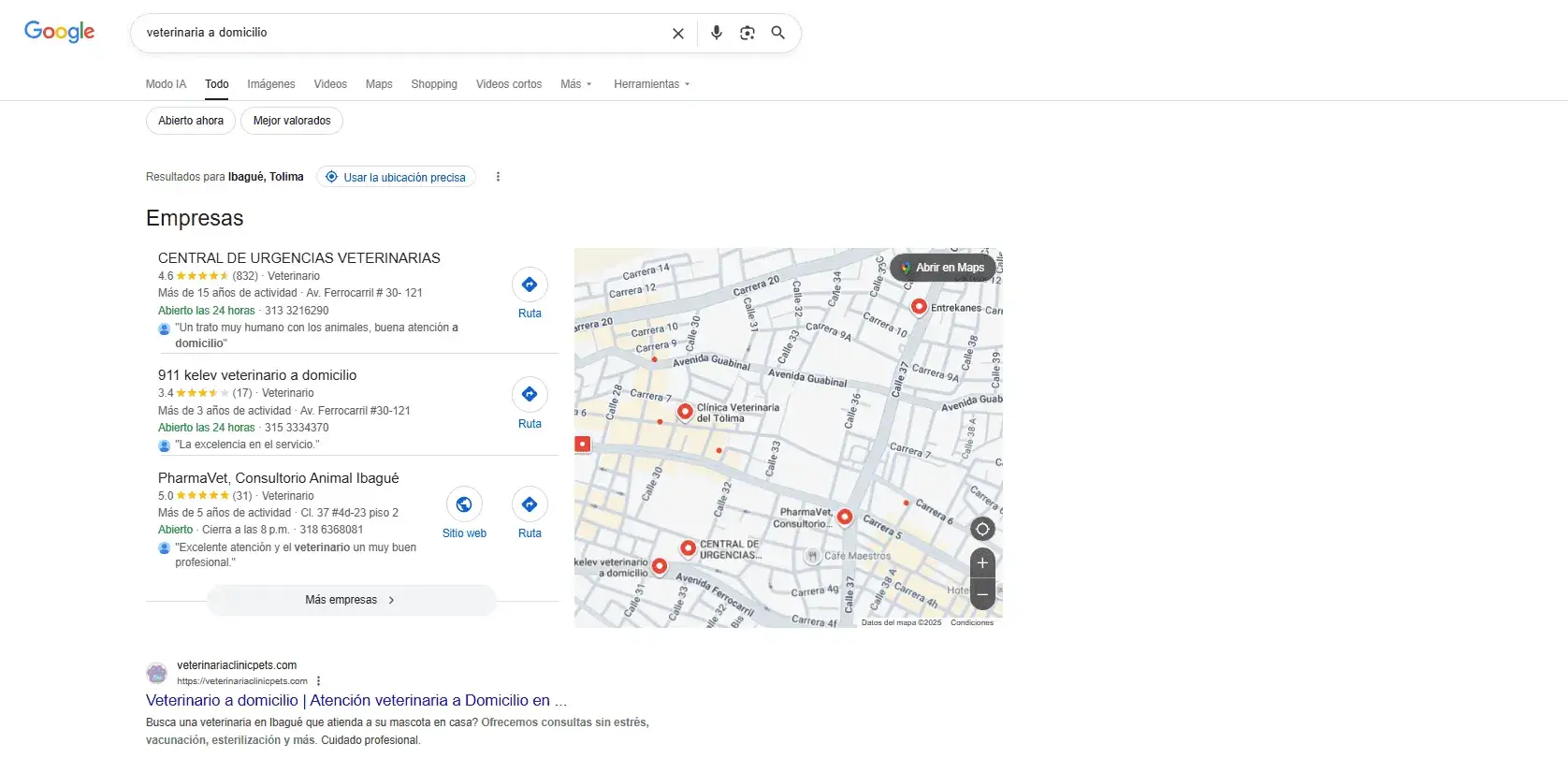Open PharmaVet Consultorio Animal Ibagué listing
The height and width of the screenshot is (773, 1568).
pos(279,478)
